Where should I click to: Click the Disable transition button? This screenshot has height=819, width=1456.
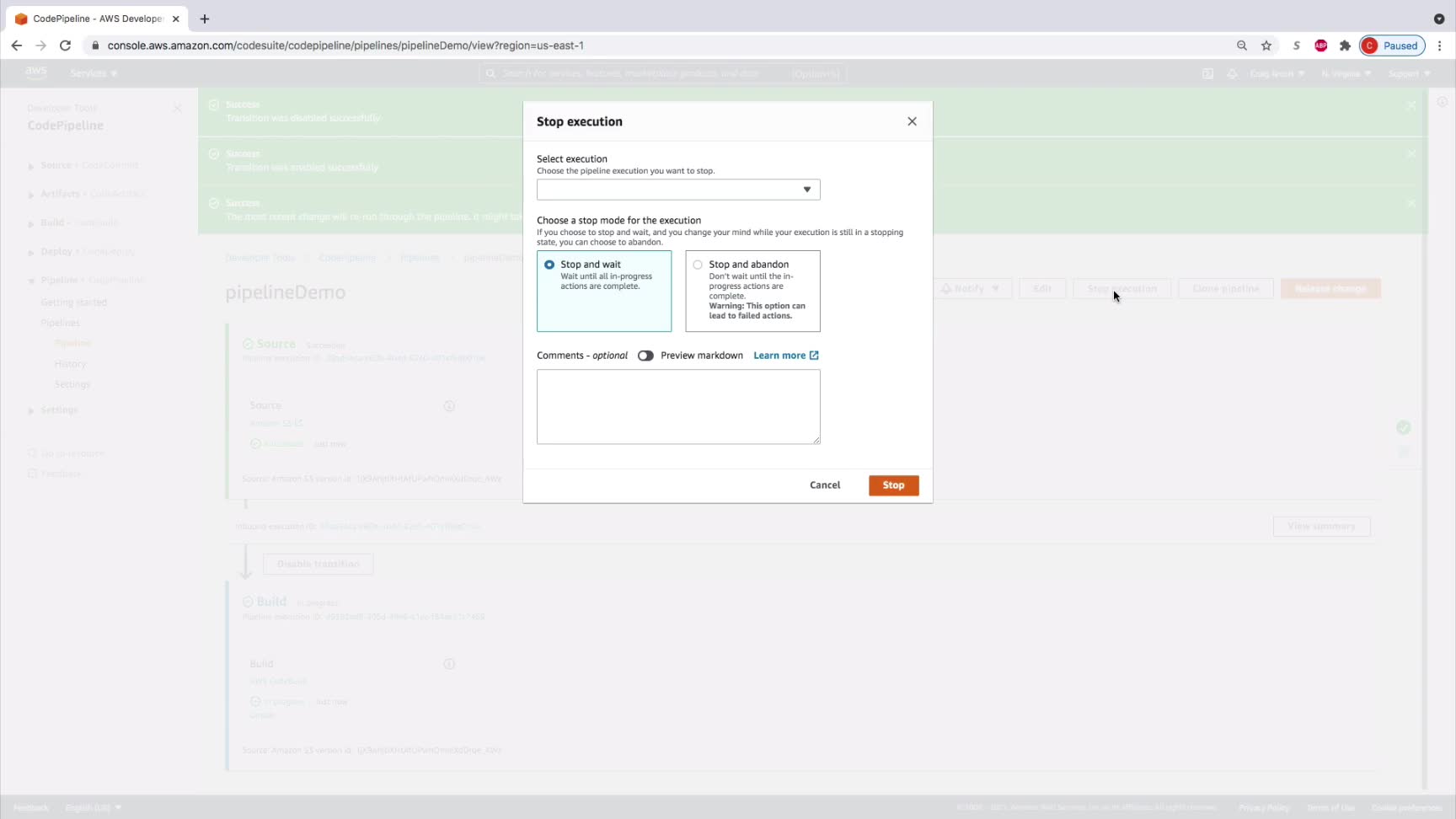(318, 564)
